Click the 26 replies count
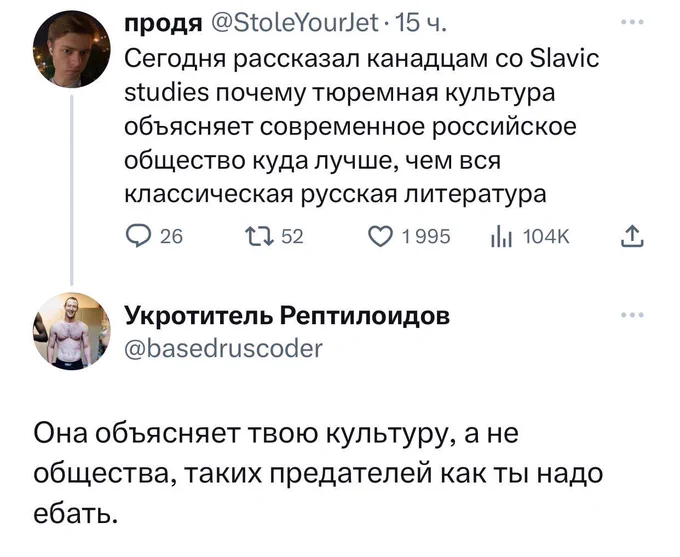680x557 pixels. [172, 237]
